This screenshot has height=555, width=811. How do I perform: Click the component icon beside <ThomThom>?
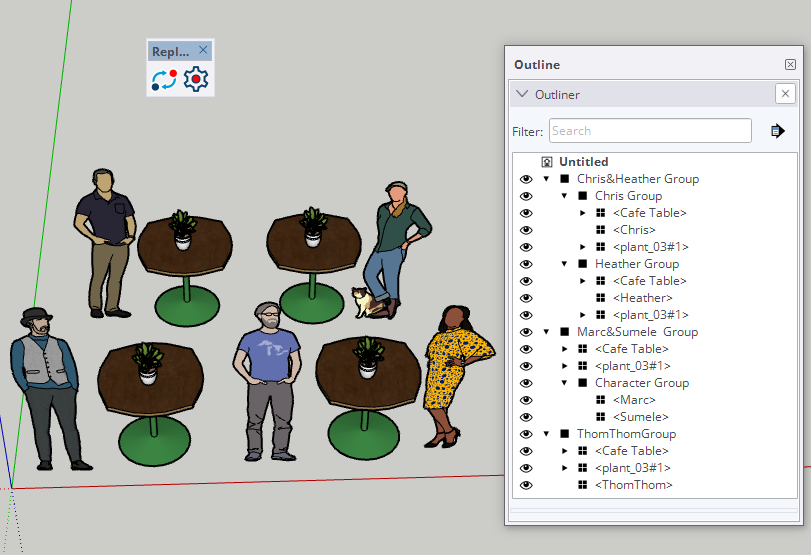pos(583,485)
